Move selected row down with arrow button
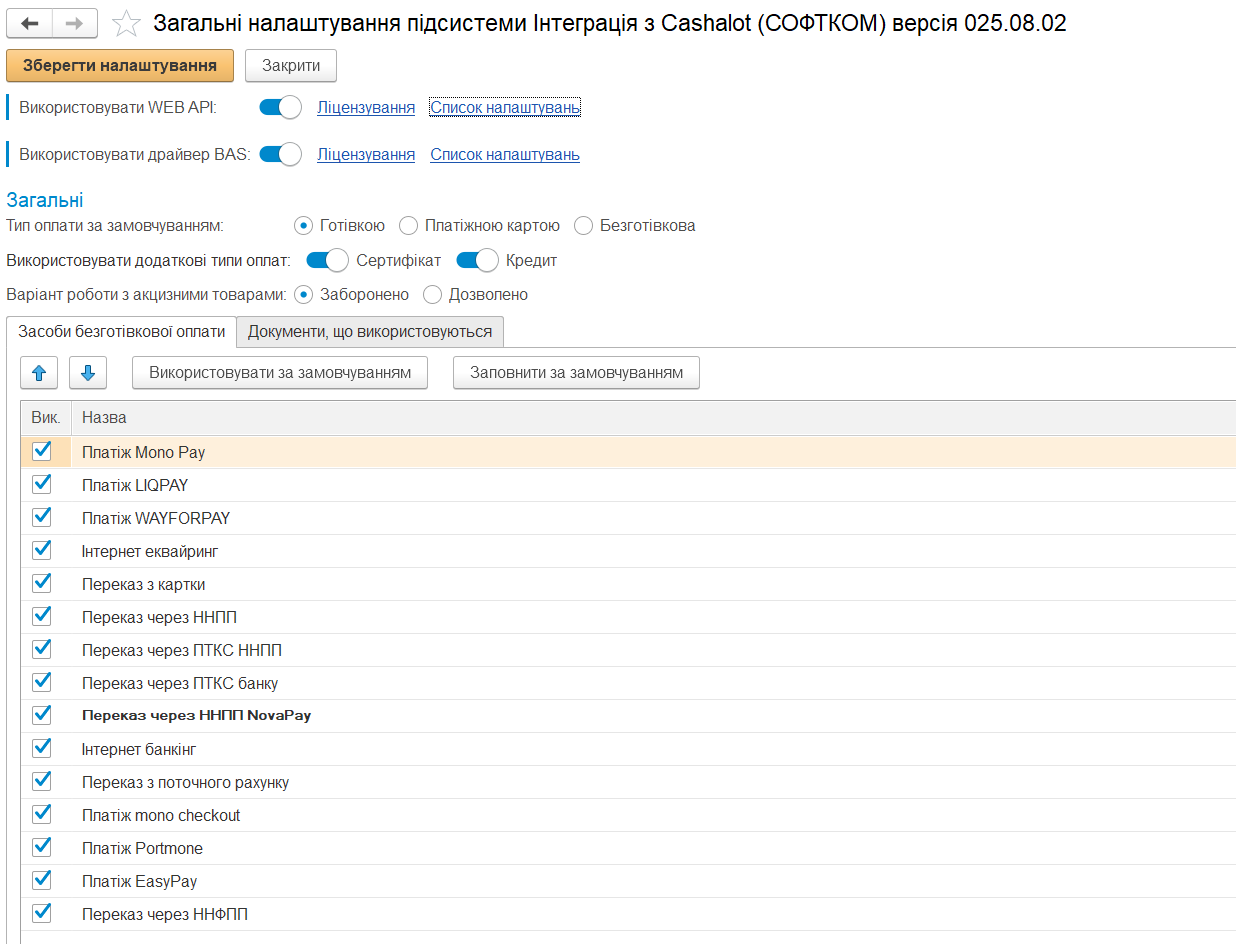The image size is (1236, 944). click(x=88, y=373)
